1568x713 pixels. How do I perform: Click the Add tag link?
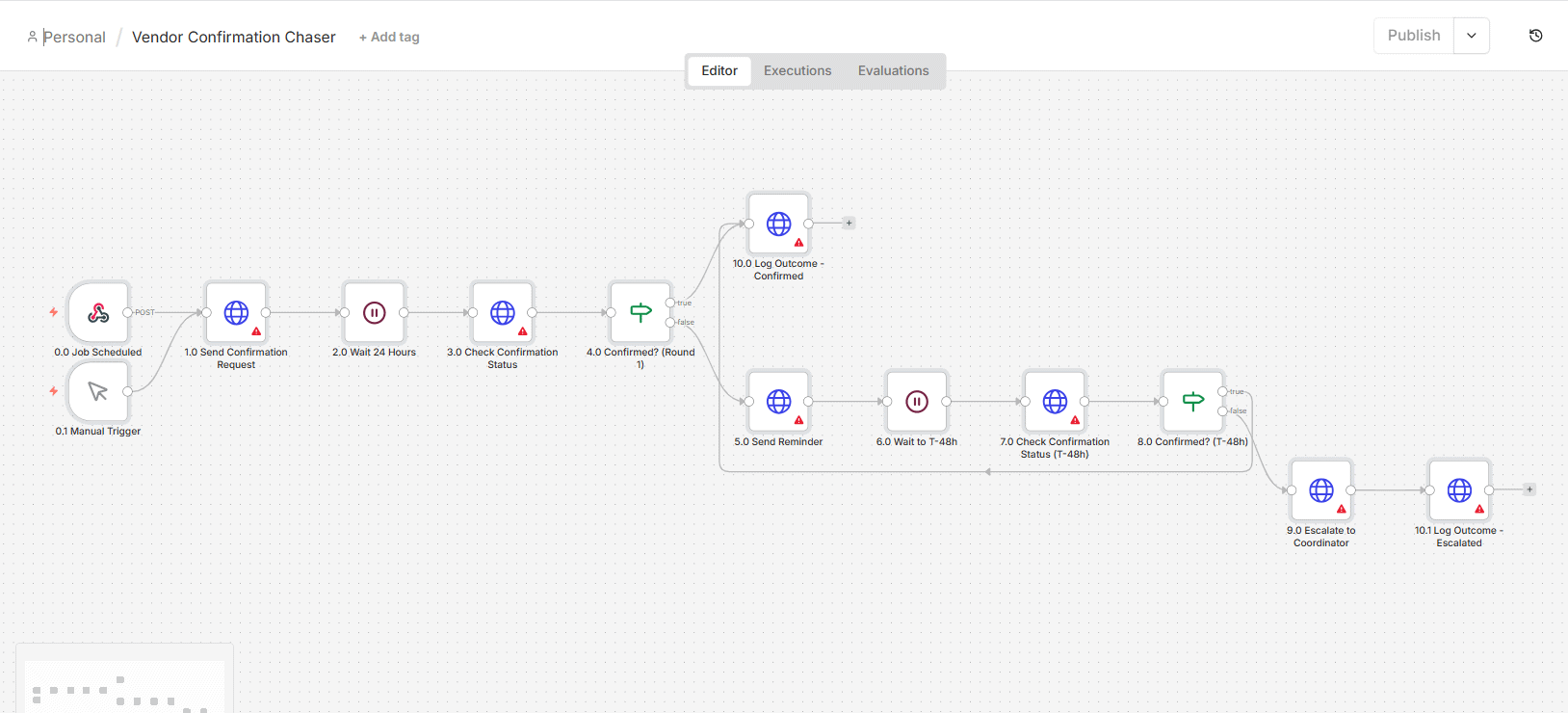point(389,37)
